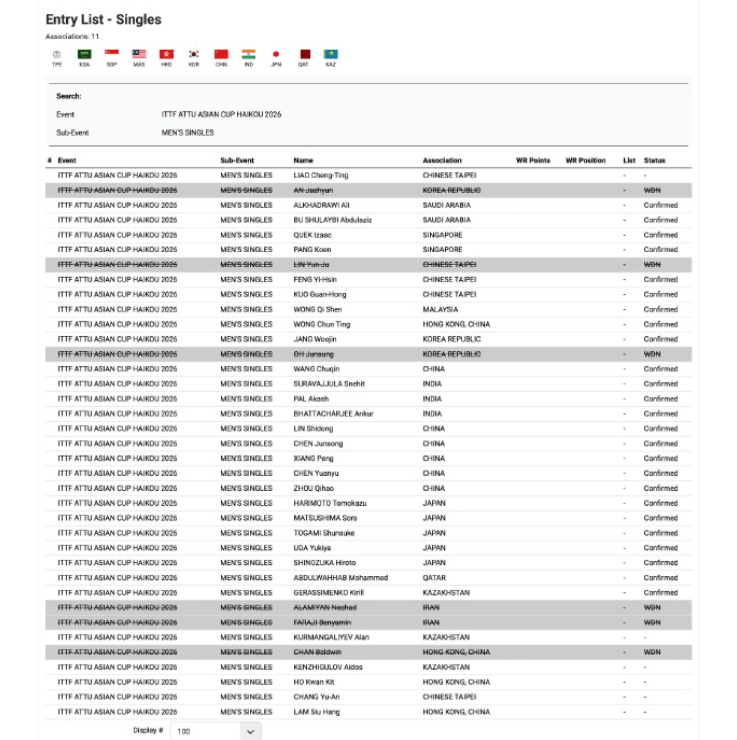The image size is (737, 740).
Task: Click the WR Position column header
Action: pyautogui.click(x=585, y=160)
